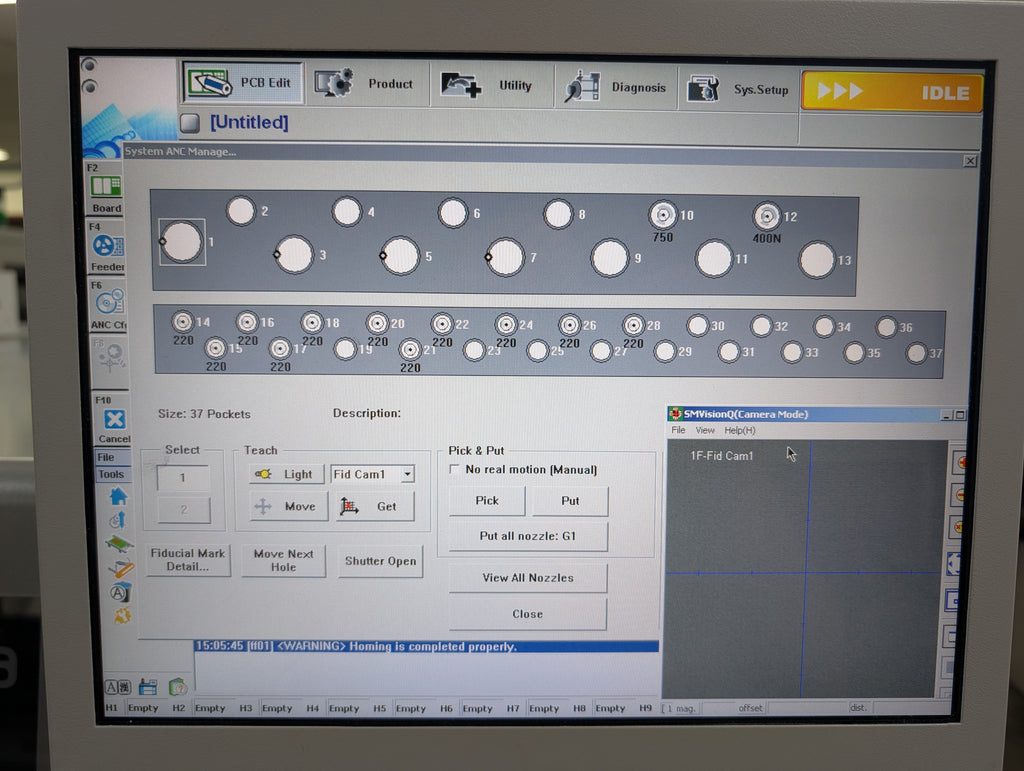Toggle the checkbox beside the Untitled file name

pyautogui.click(x=190, y=123)
